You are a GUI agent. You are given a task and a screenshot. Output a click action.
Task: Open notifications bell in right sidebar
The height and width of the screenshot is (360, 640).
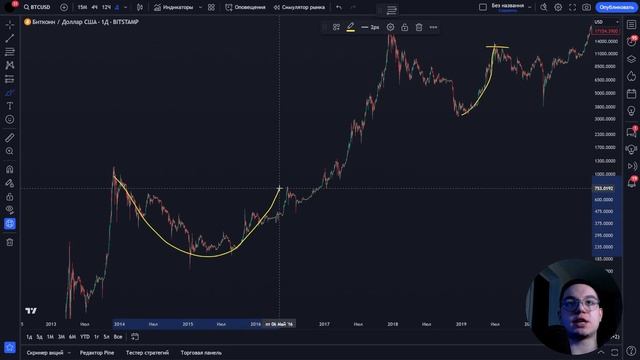[x=631, y=182]
